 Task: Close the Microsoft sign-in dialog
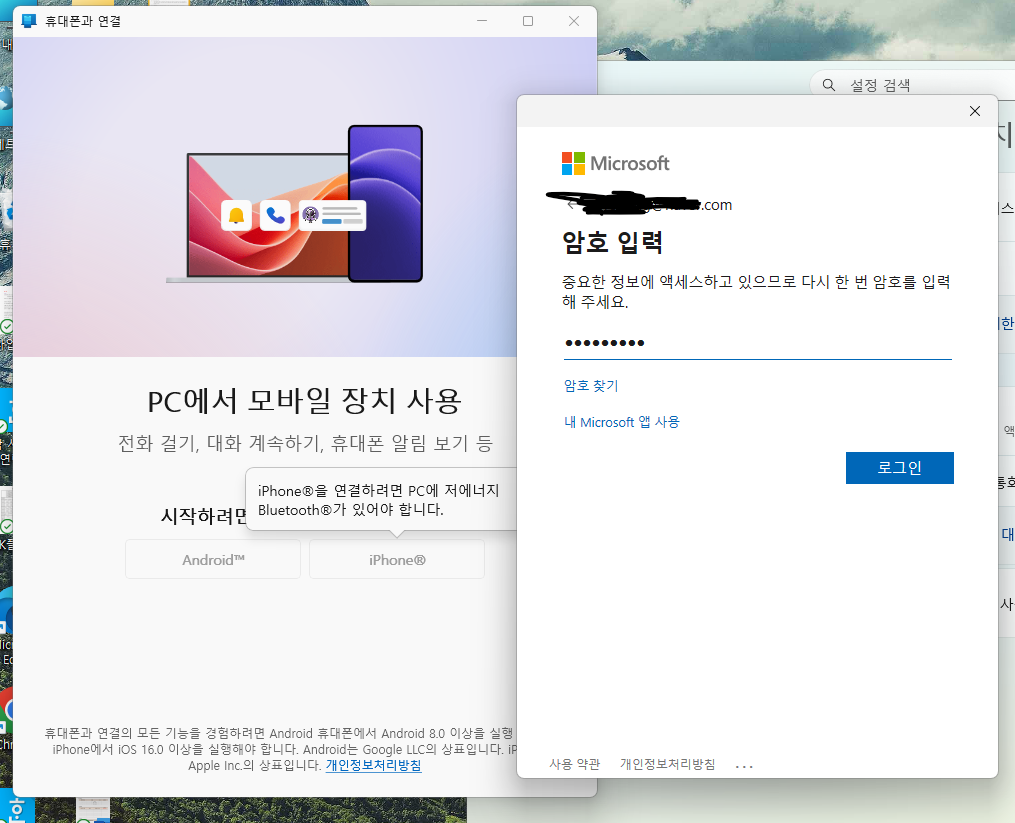click(x=974, y=111)
